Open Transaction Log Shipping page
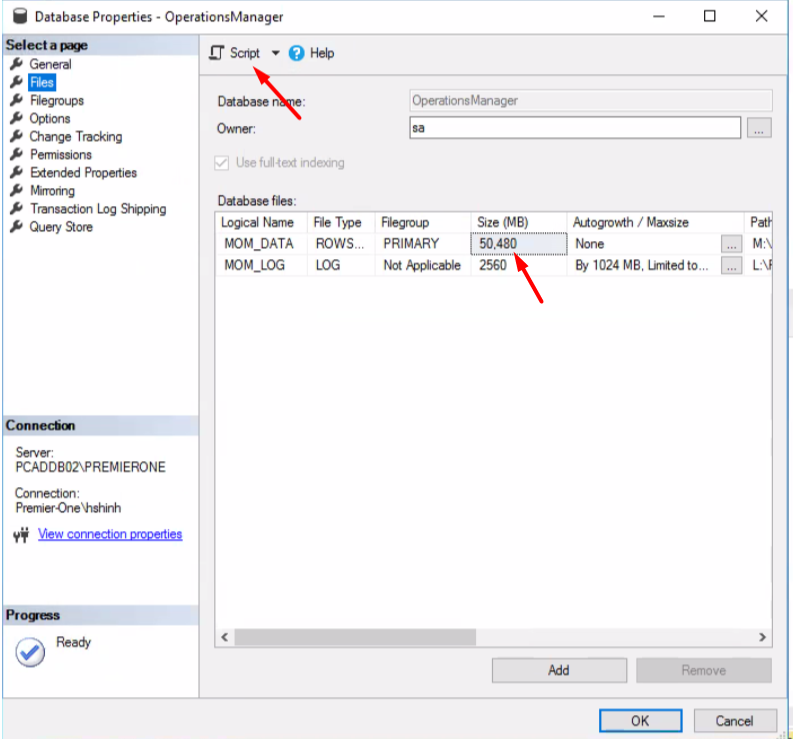This screenshot has height=741, width=796. pyautogui.click(x=98, y=209)
